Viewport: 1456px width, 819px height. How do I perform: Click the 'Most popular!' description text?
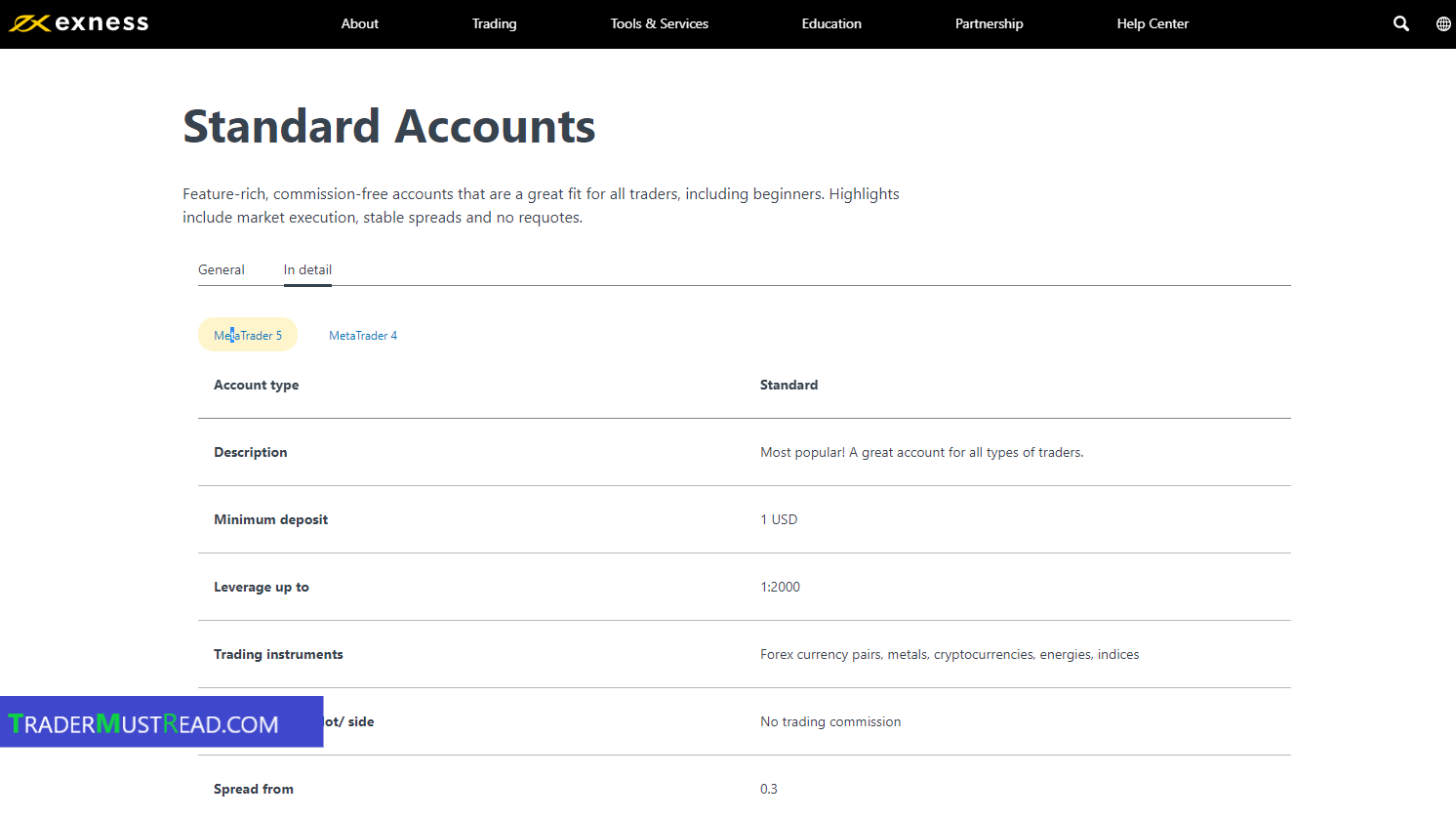click(922, 452)
